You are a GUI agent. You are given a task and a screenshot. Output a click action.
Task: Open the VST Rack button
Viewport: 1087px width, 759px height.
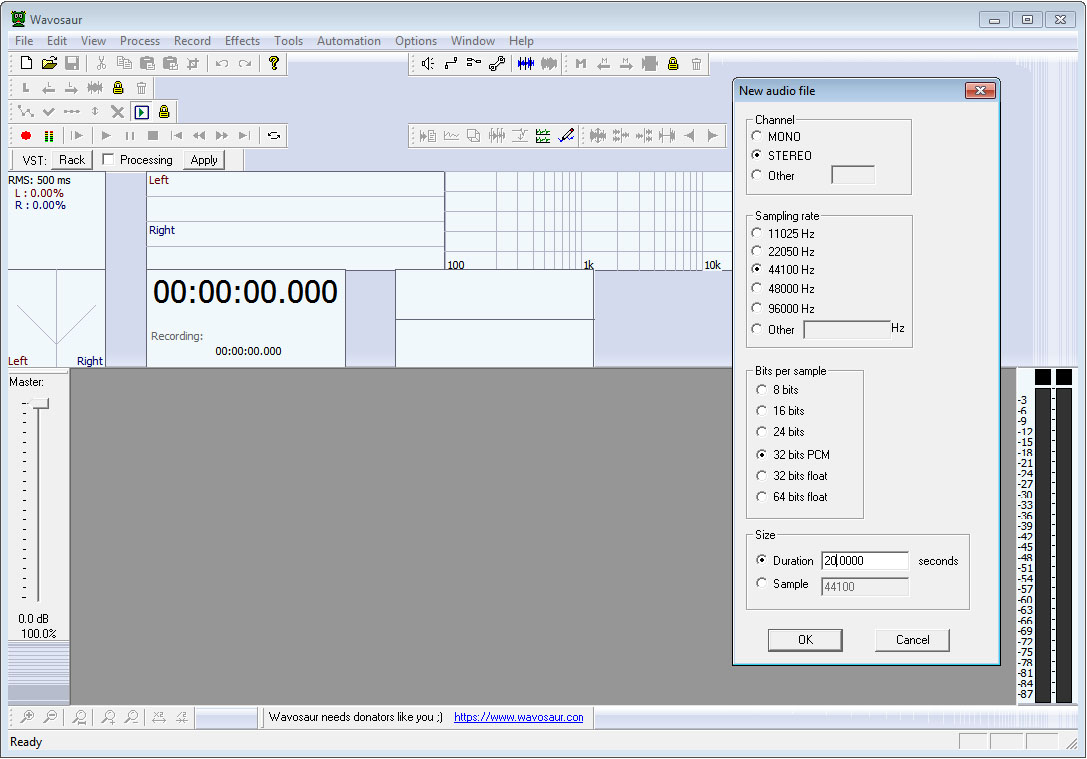click(x=71, y=160)
